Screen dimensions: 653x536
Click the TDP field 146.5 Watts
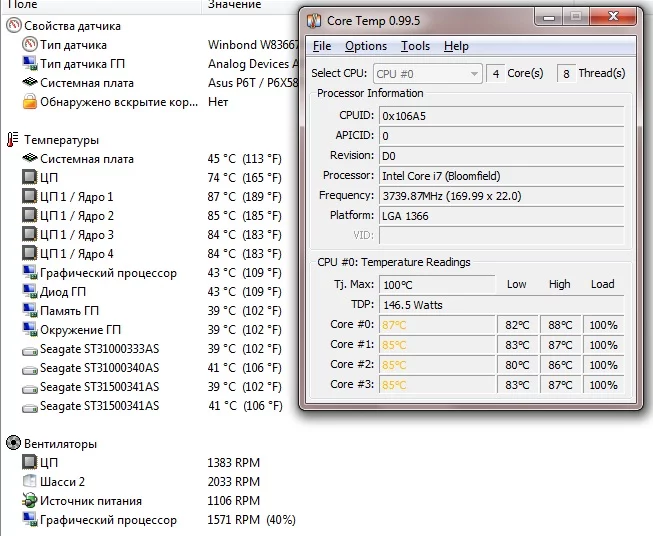coord(501,305)
